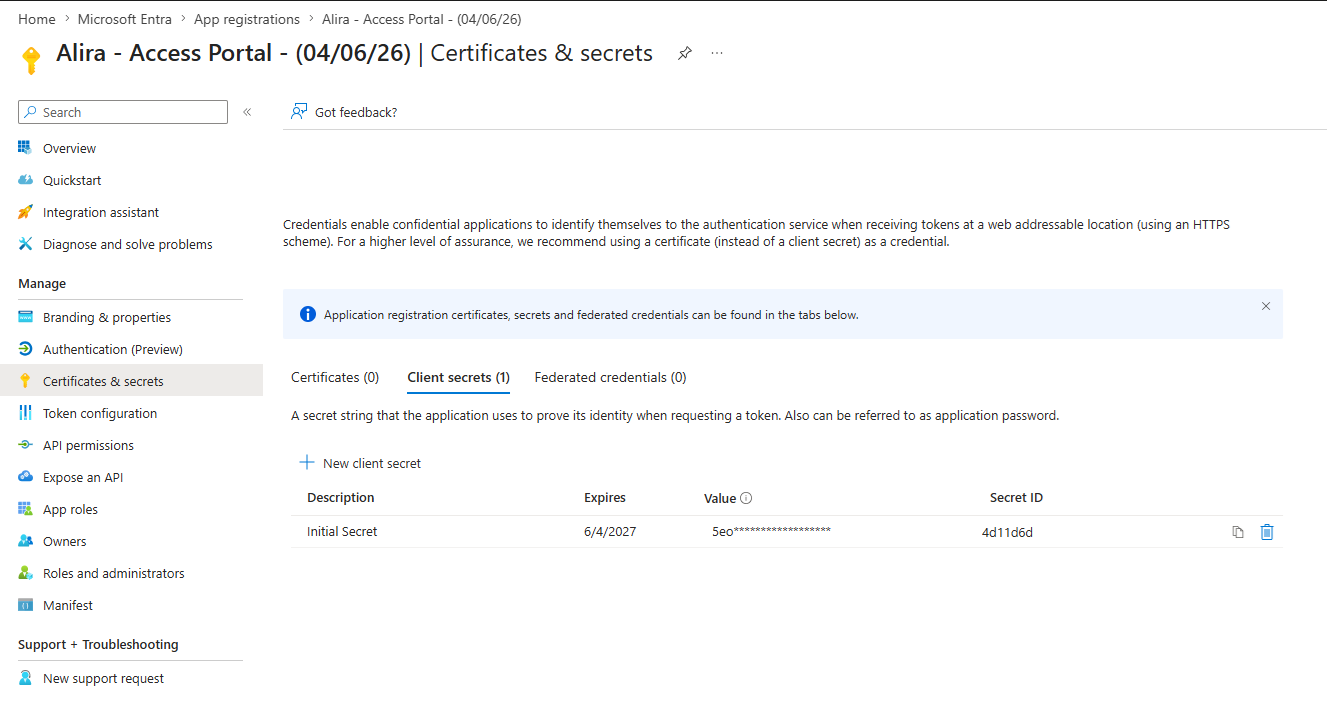Image resolution: width=1327 pixels, height=703 pixels.
Task: Click the info icon next to Value header
Action: (746, 498)
